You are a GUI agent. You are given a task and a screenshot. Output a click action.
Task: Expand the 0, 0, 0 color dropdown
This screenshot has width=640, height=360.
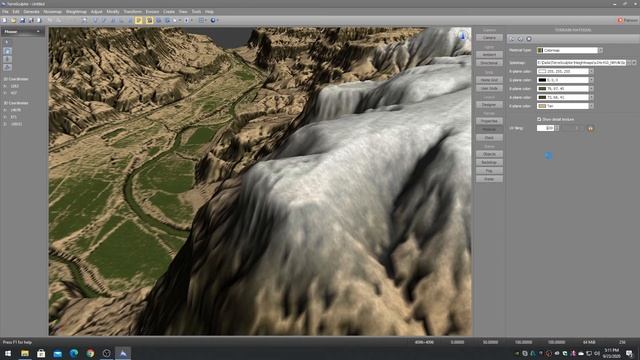coord(591,80)
